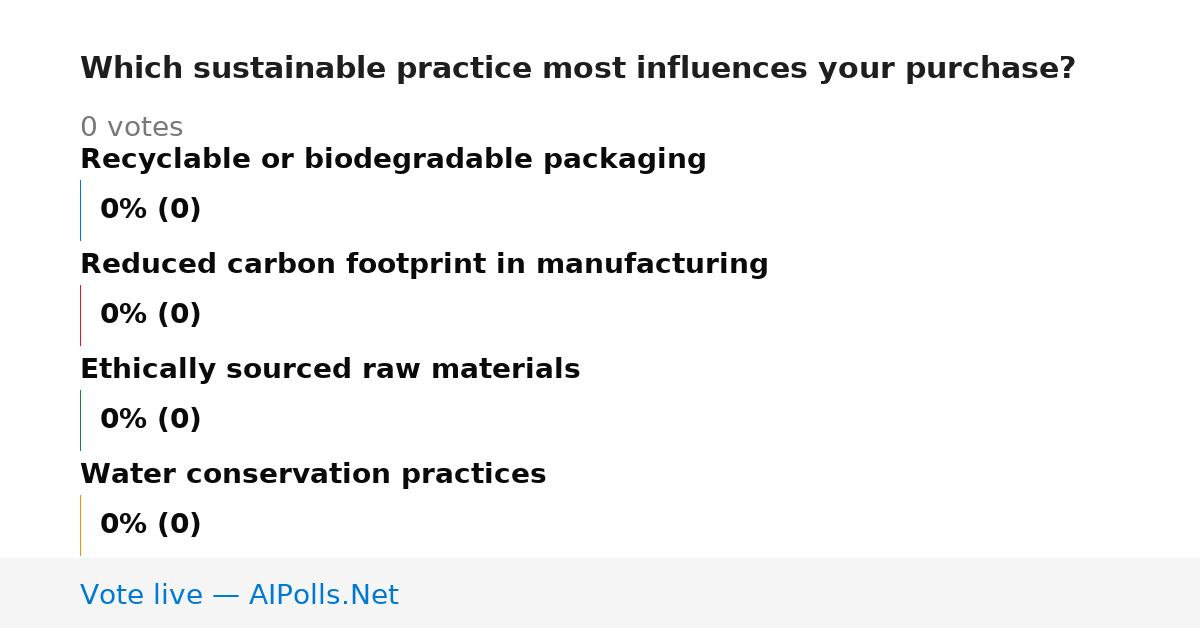Click the word 'manufacturing' in second option
The image size is (1200, 628).
click(x=652, y=265)
